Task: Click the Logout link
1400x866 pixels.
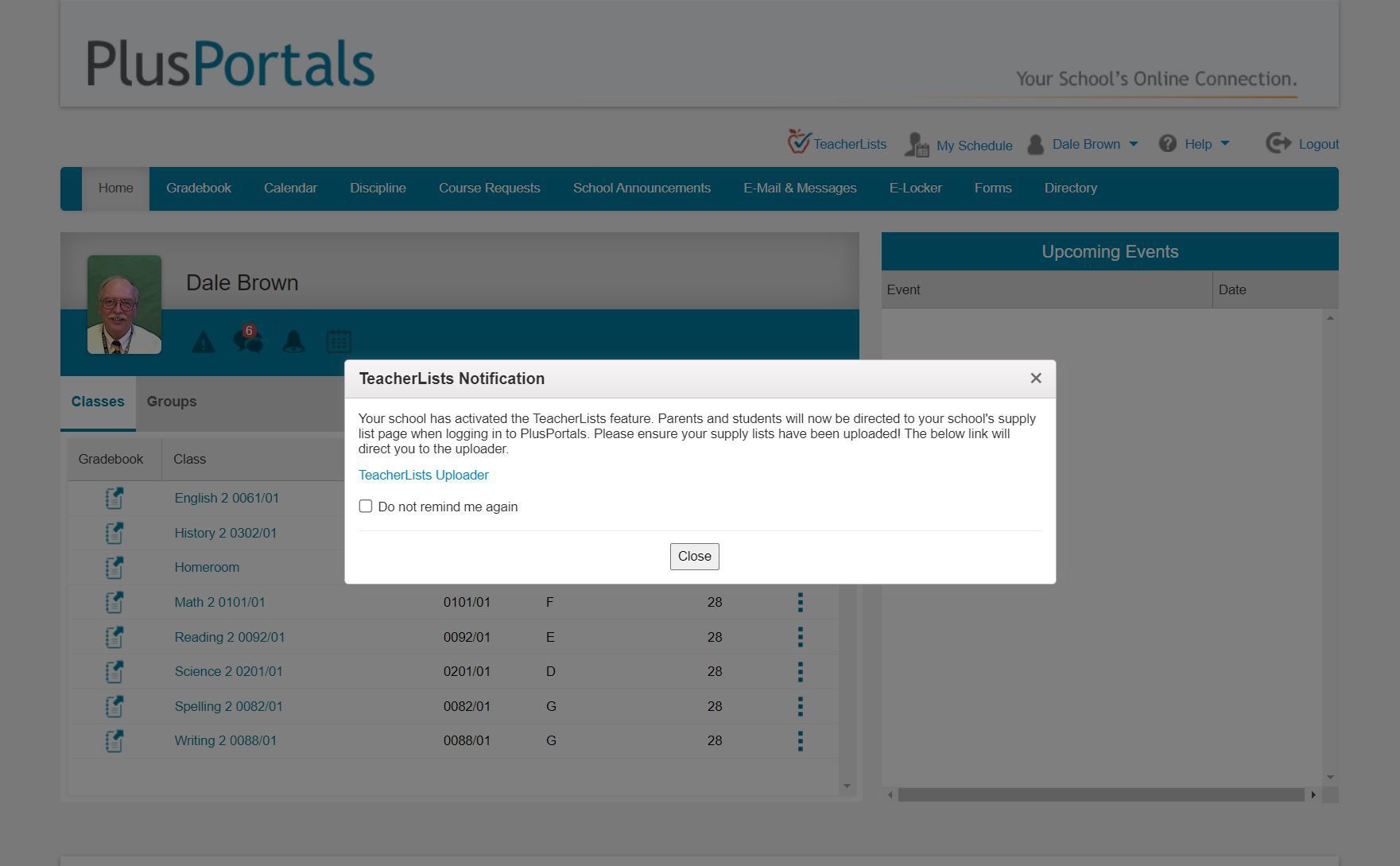Action: (1319, 145)
